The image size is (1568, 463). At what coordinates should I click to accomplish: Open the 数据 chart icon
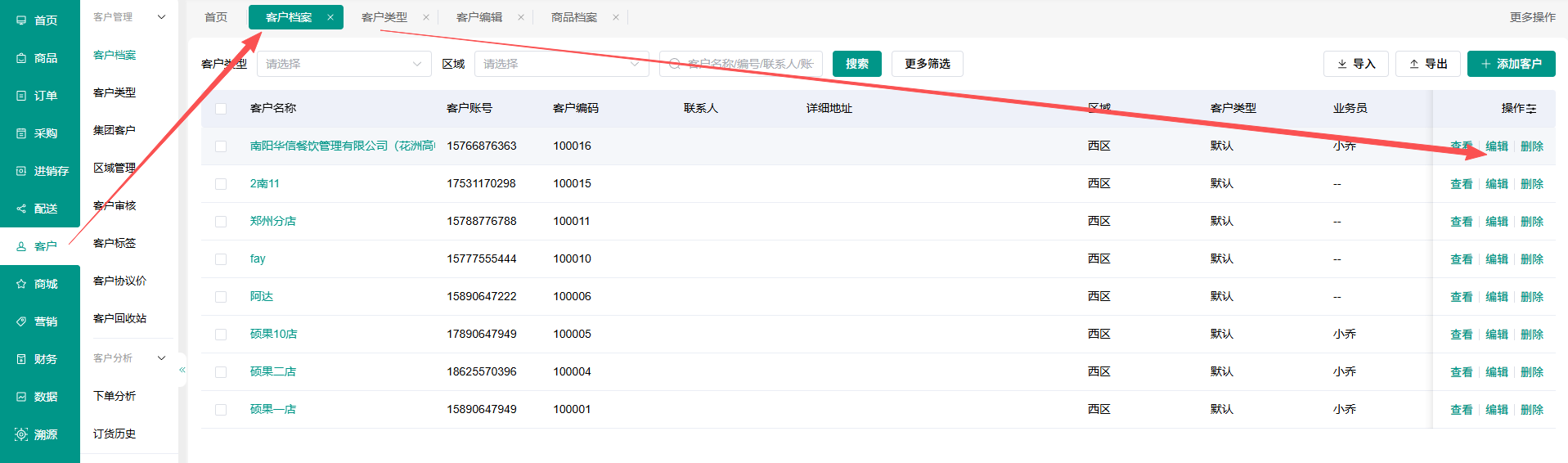click(21, 397)
